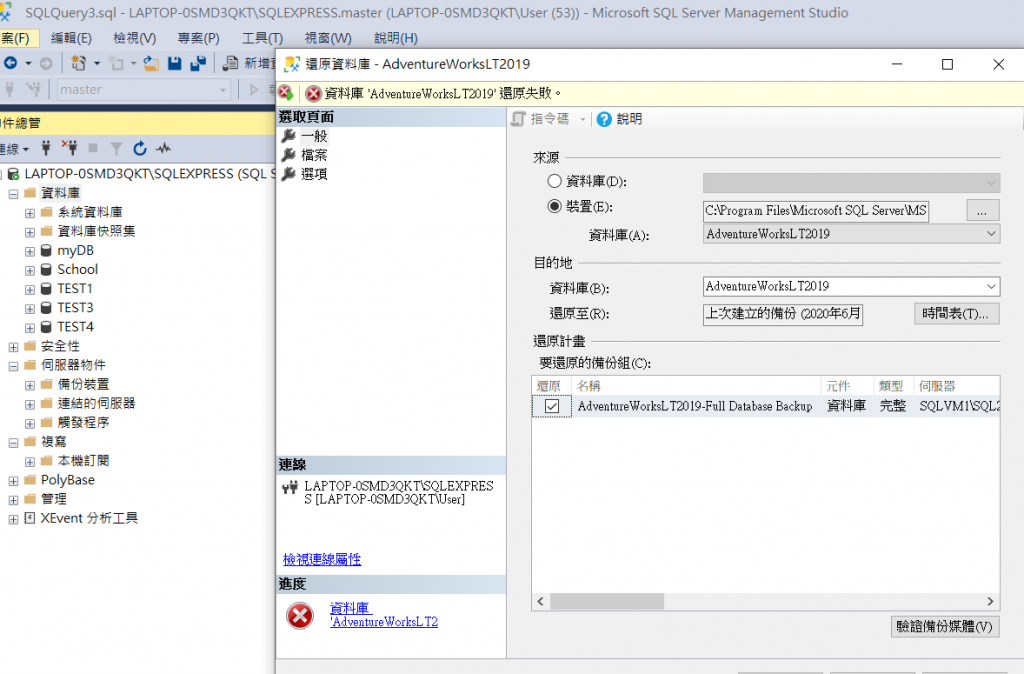
Task: Click the 驗證備份媒體(V) button
Action: (x=944, y=626)
